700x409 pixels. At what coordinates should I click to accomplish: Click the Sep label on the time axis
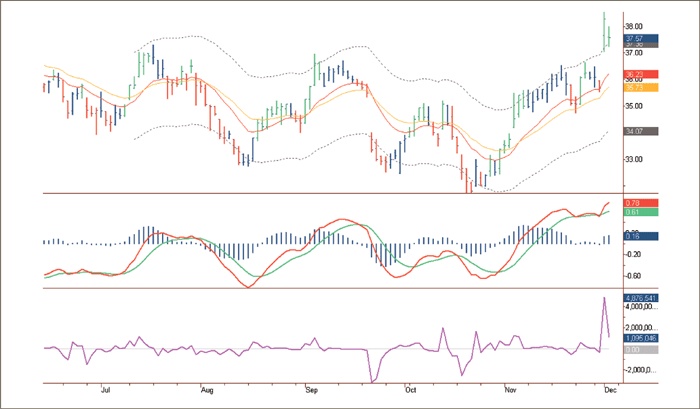(x=310, y=385)
